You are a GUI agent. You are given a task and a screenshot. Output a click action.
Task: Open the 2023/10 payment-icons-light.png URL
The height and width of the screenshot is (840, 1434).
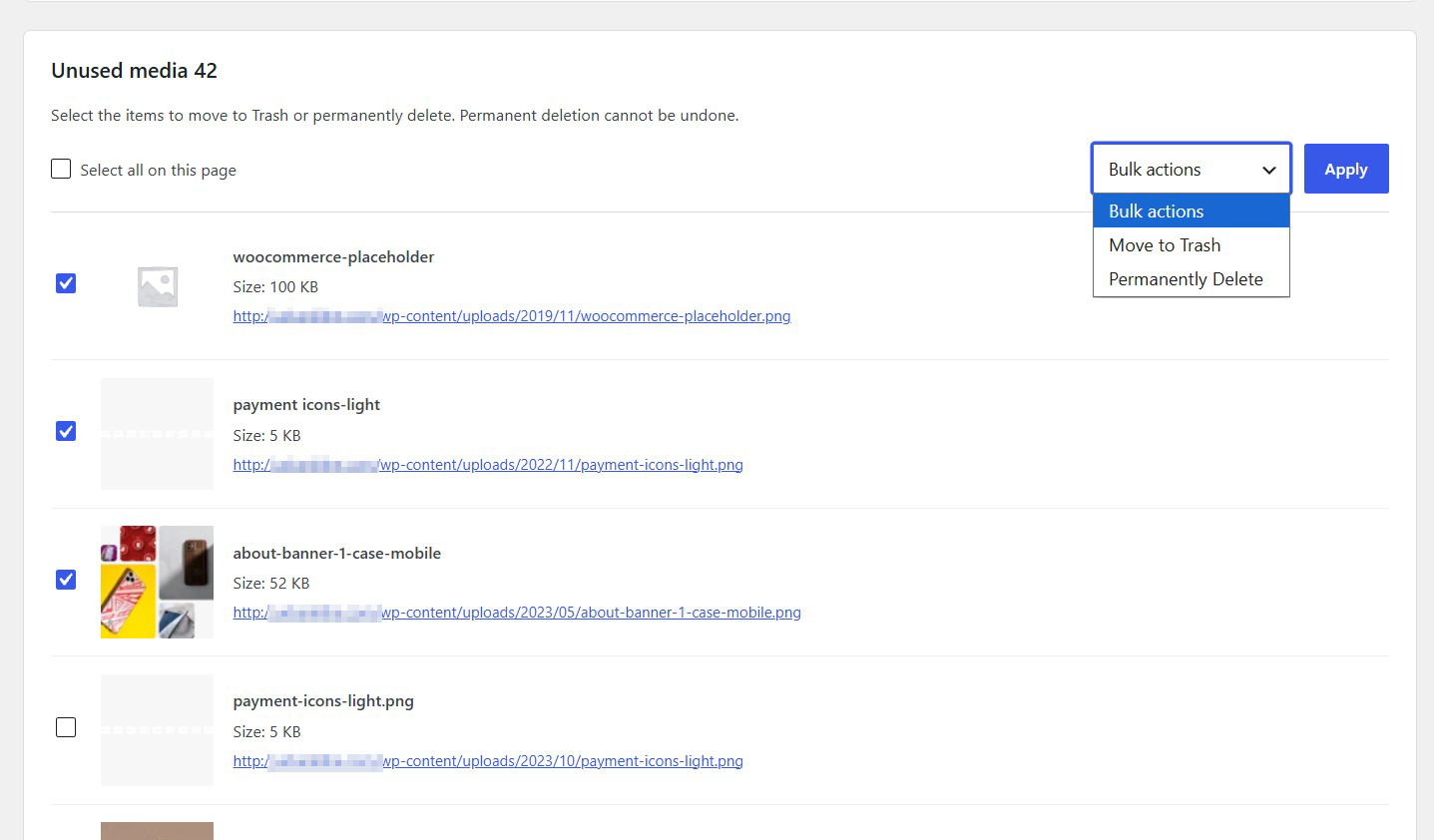point(488,761)
